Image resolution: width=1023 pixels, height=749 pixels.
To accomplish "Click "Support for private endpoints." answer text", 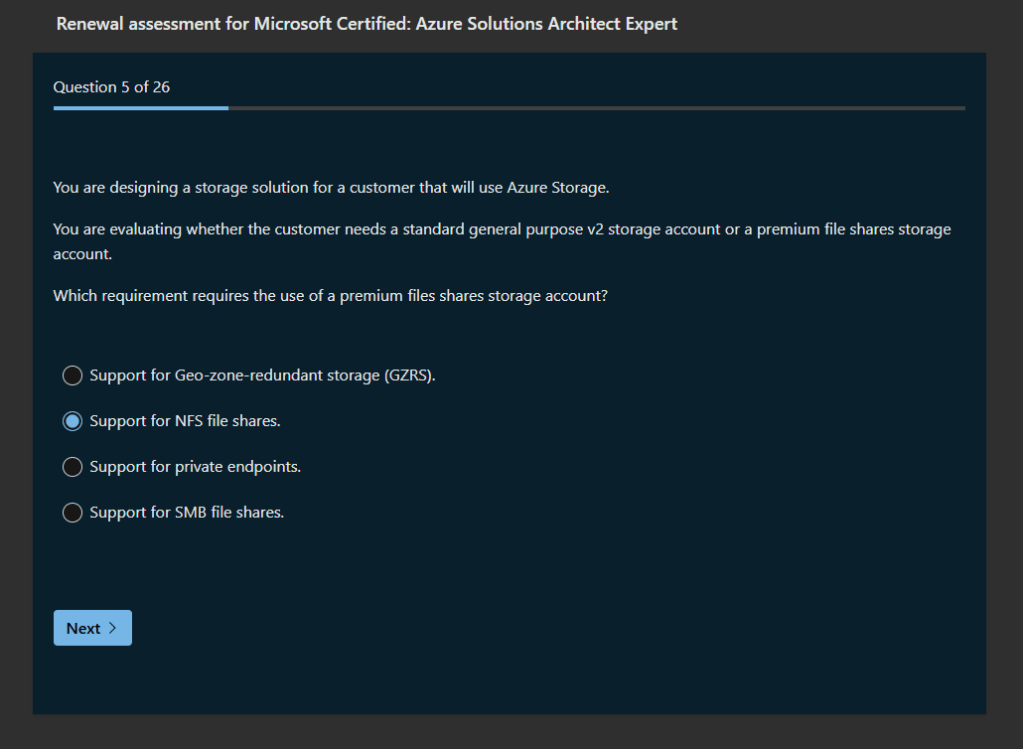I will pos(195,467).
